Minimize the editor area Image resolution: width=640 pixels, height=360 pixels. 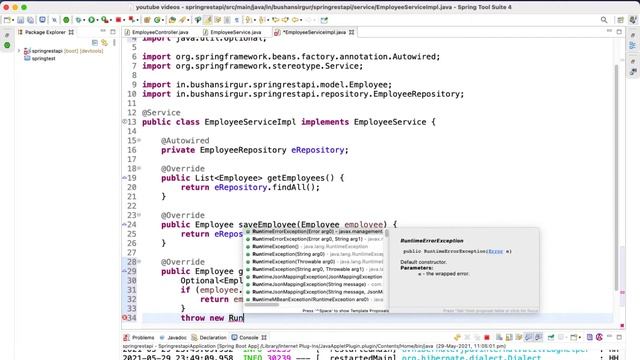(x=609, y=31)
